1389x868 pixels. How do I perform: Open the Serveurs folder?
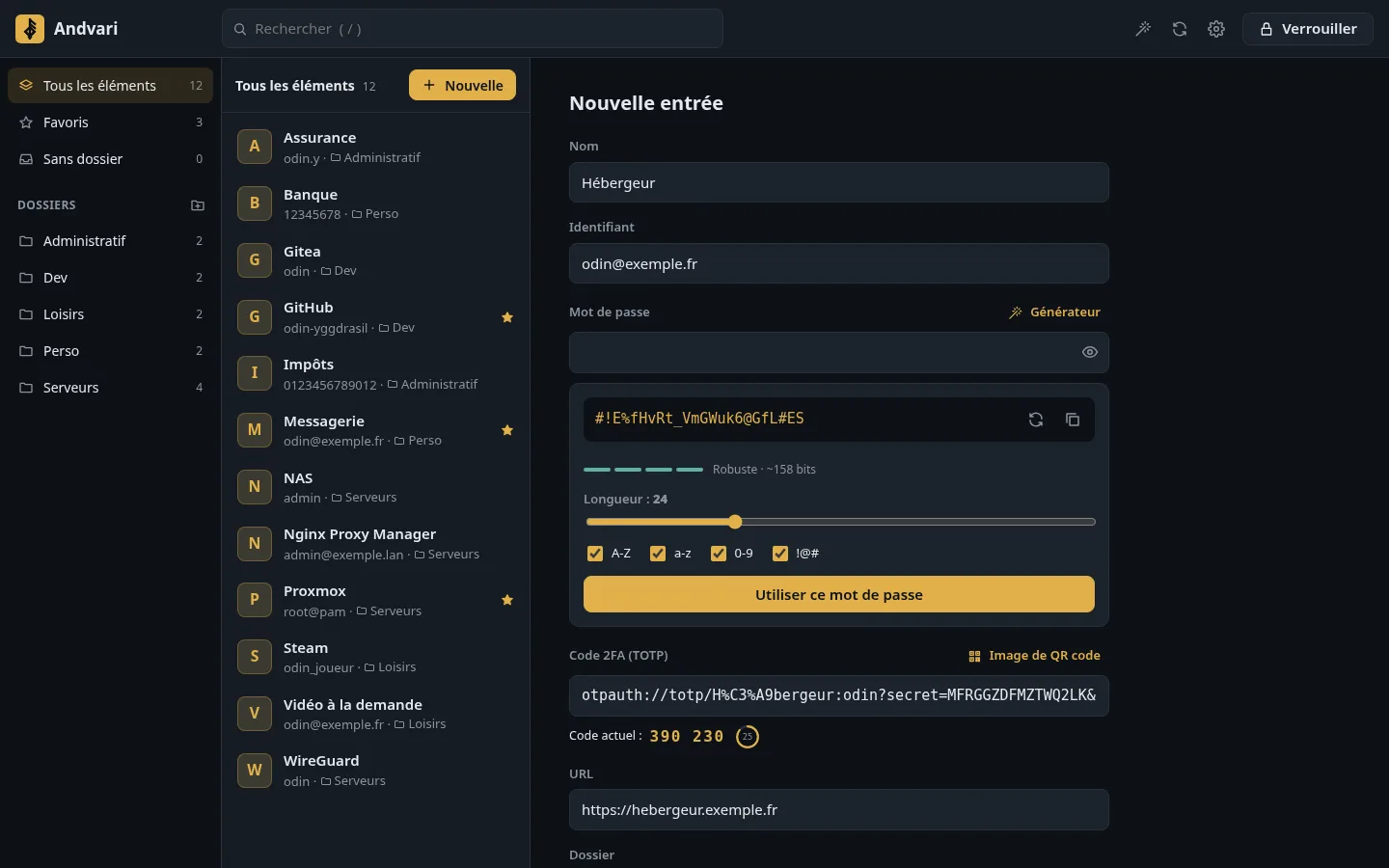[110, 388]
